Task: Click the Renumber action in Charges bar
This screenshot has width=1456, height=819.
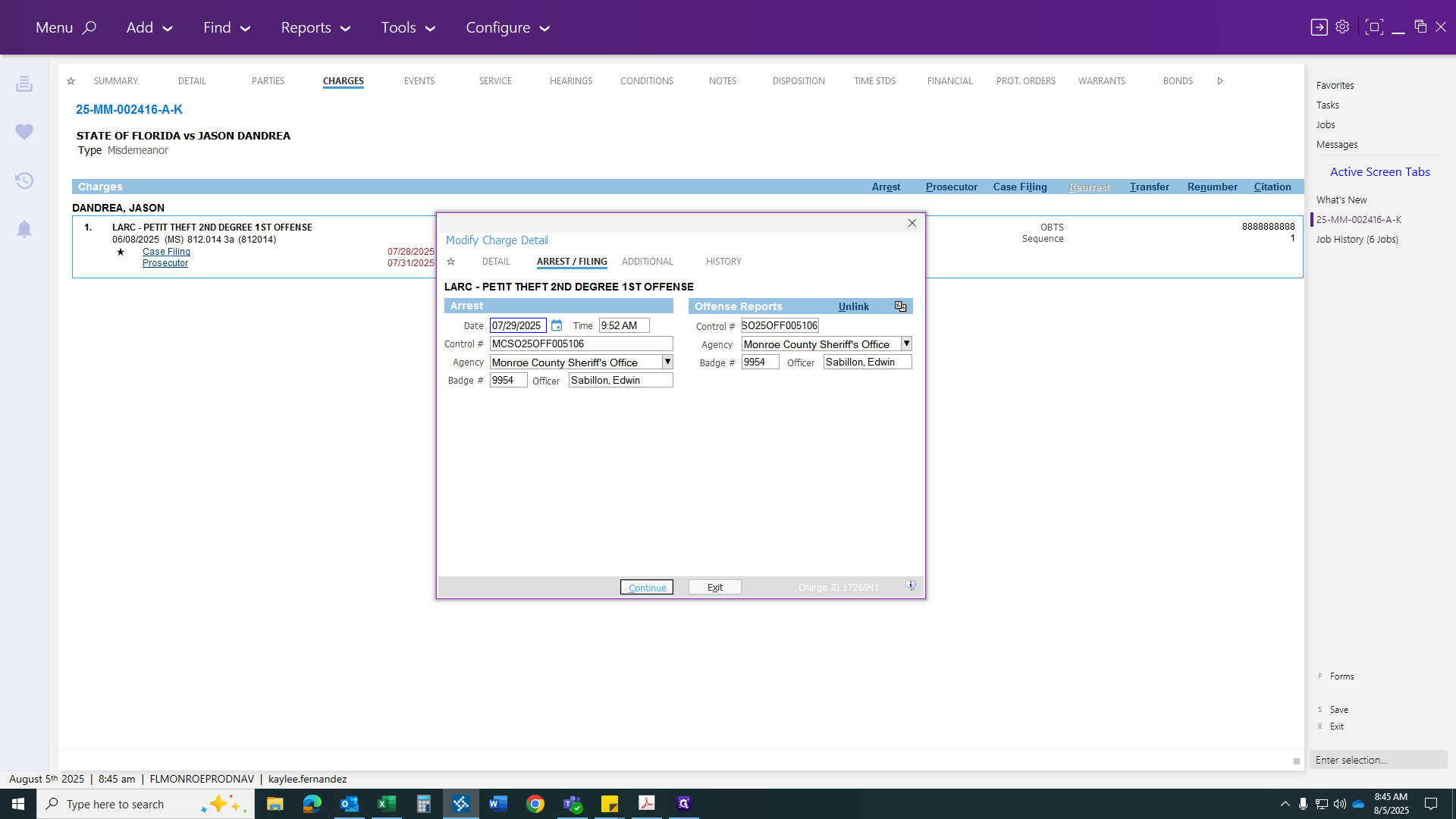Action: (1212, 187)
